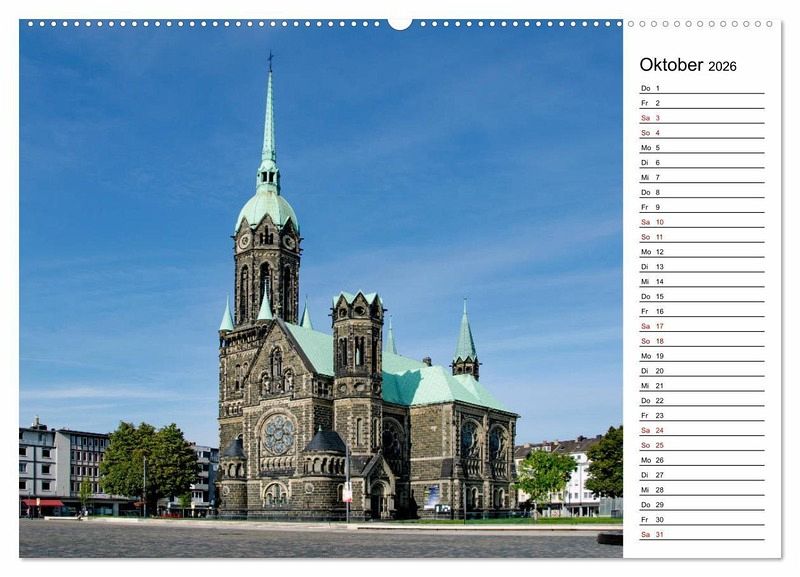The width and height of the screenshot is (800, 577).
Task: Click the round rose window on church
Action: (278, 434)
